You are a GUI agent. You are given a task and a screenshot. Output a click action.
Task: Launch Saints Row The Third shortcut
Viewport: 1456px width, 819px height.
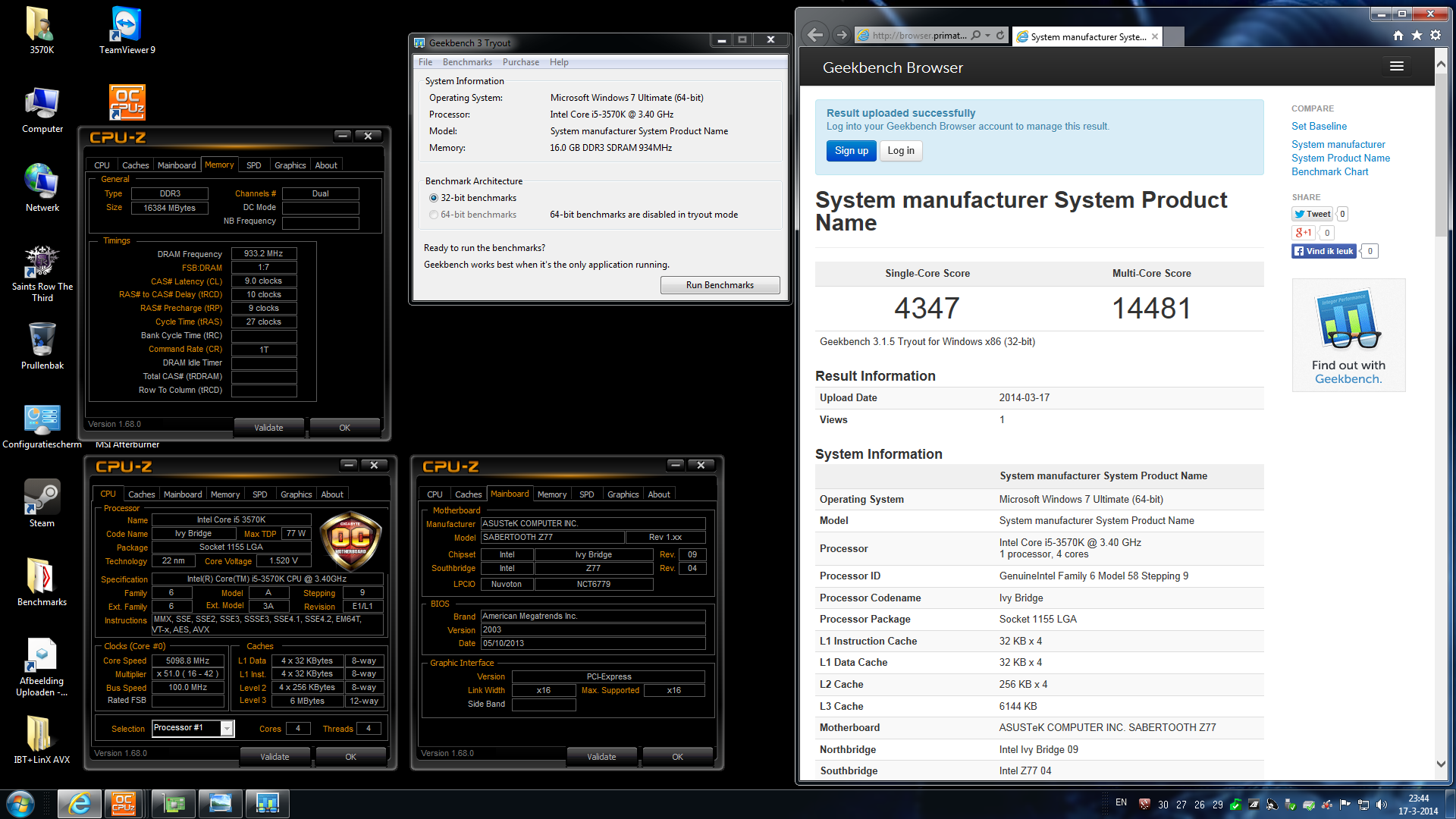(42, 273)
